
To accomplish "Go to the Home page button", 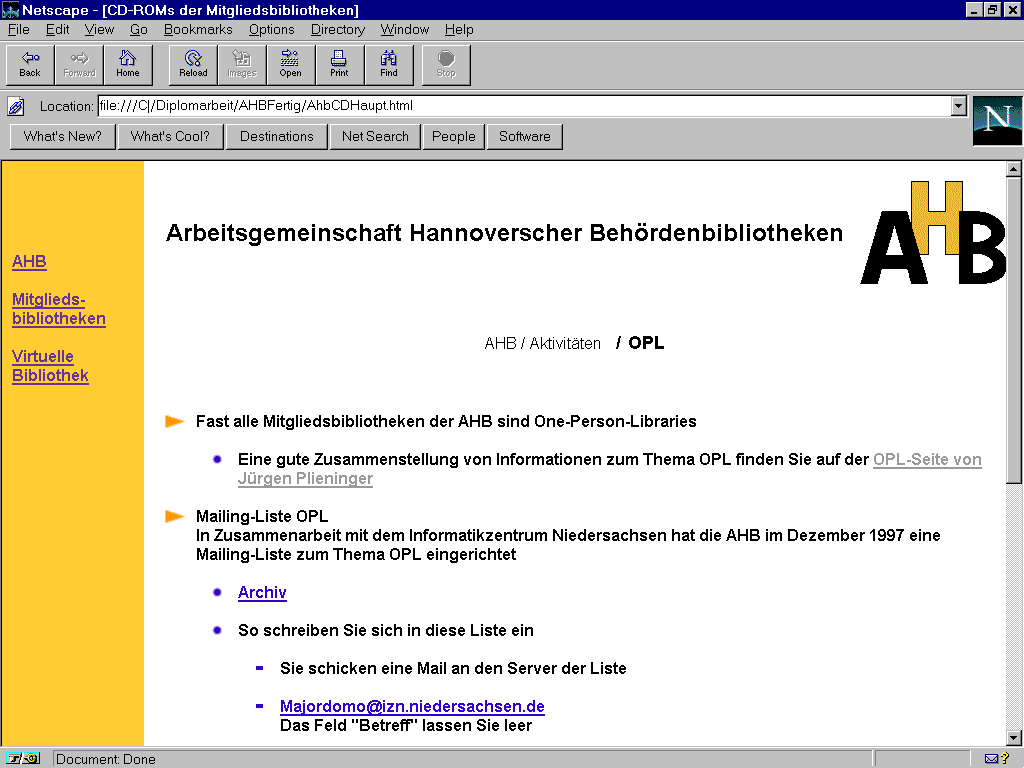I will coord(128,65).
